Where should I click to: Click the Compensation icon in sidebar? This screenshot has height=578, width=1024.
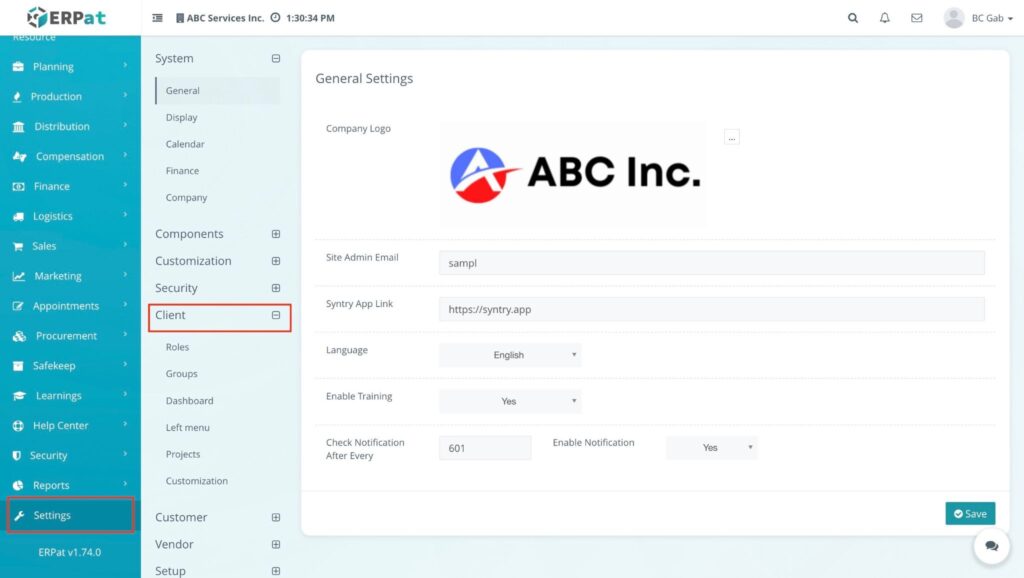(20, 157)
